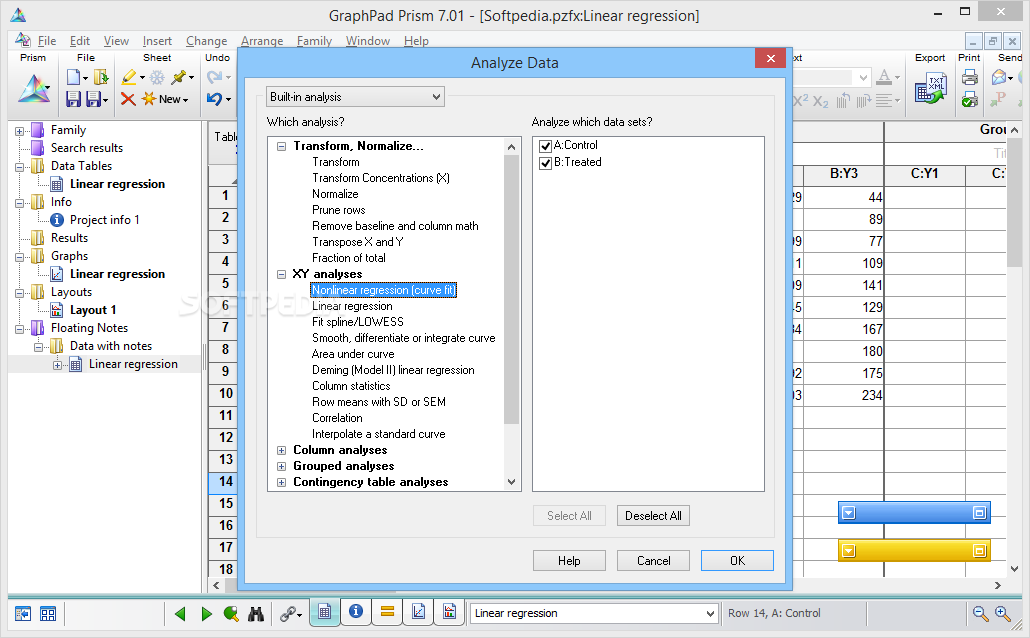This screenshot has height=638, width=1030.
Task: Click the new file page icon
Action: [74, 78]
